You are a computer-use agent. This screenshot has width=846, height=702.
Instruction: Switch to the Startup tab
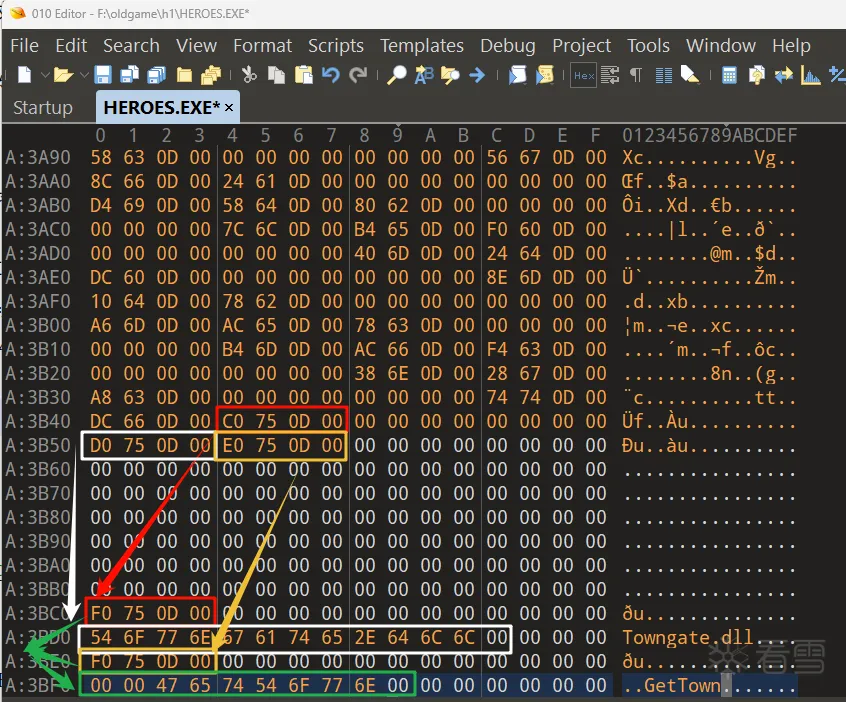pyautogui.click(x=42, y=107)
